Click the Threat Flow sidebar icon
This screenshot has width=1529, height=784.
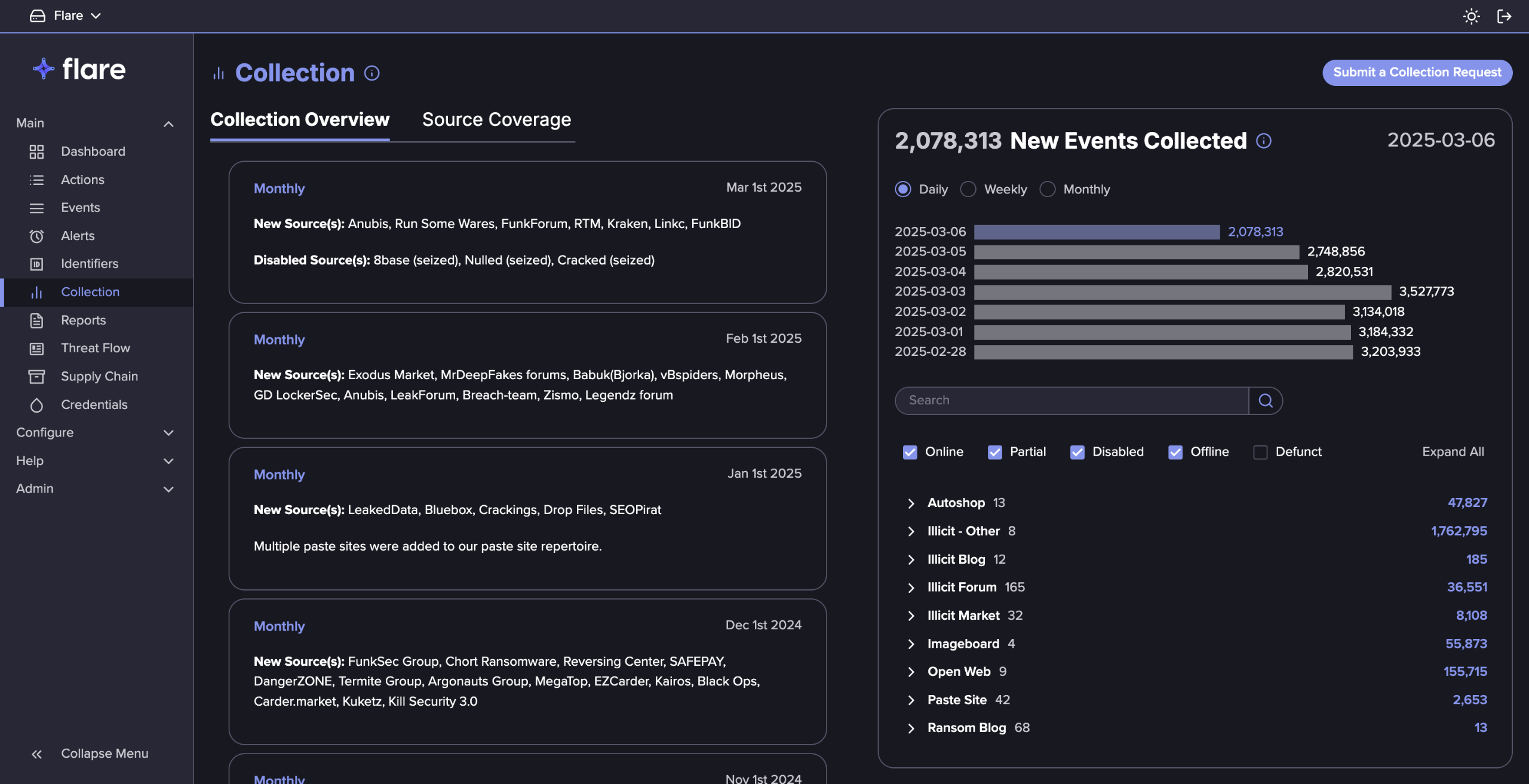[x=36, y=348]
